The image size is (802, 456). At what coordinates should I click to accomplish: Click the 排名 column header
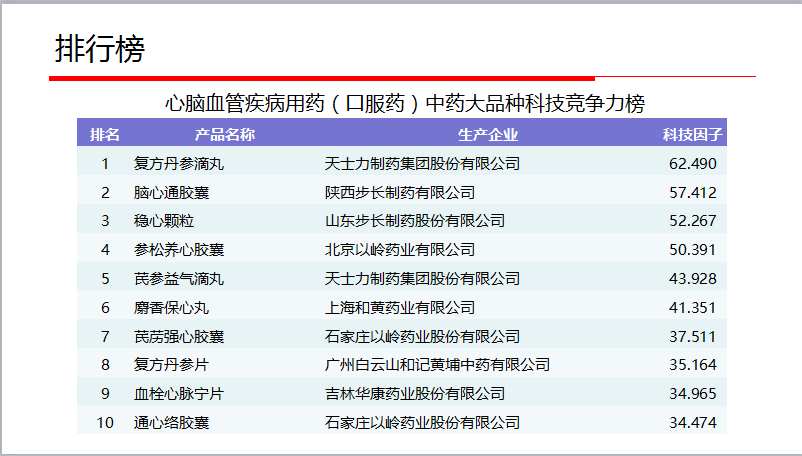click(x=105, y=134)
